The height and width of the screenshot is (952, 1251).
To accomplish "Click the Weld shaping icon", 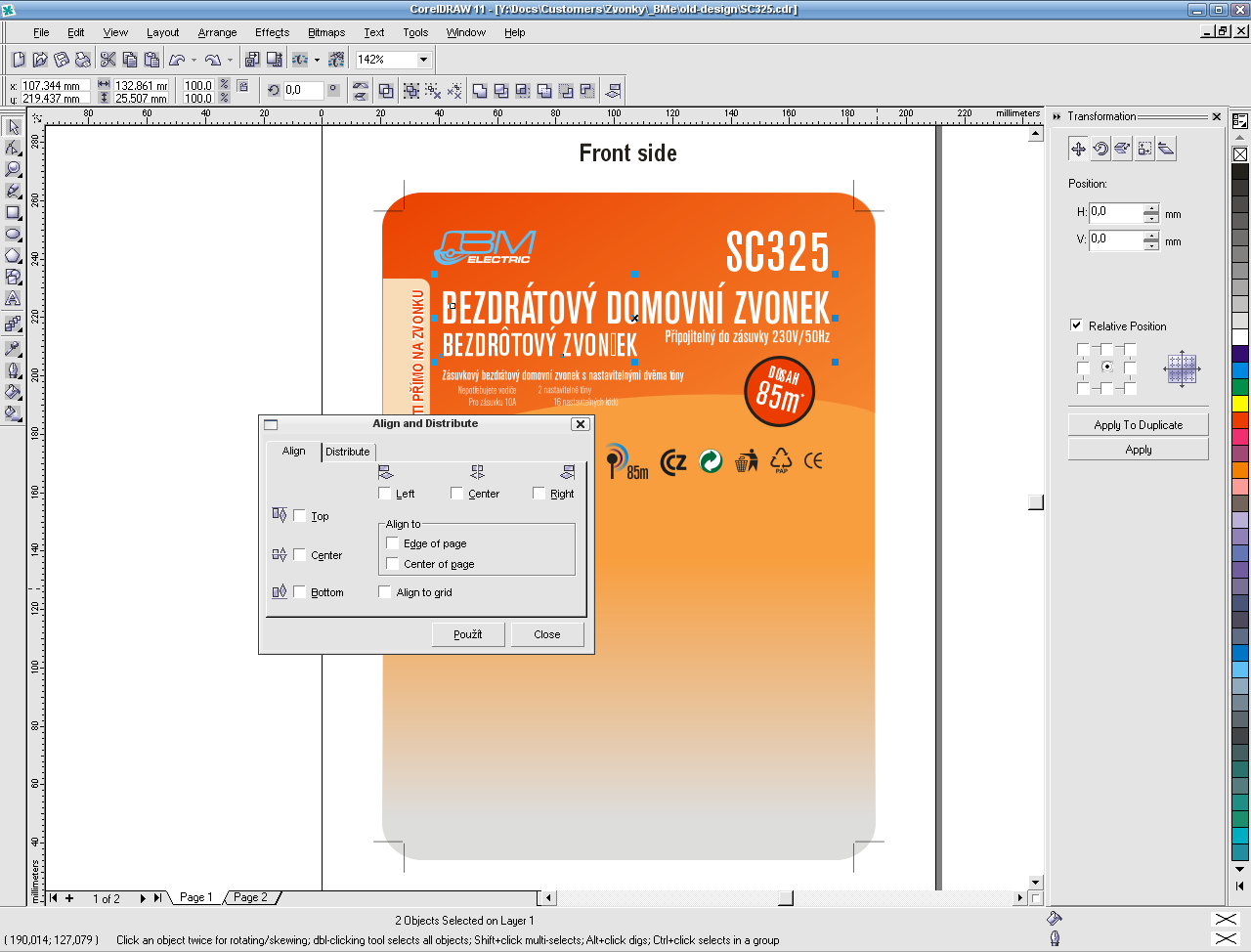I will 480,91.
